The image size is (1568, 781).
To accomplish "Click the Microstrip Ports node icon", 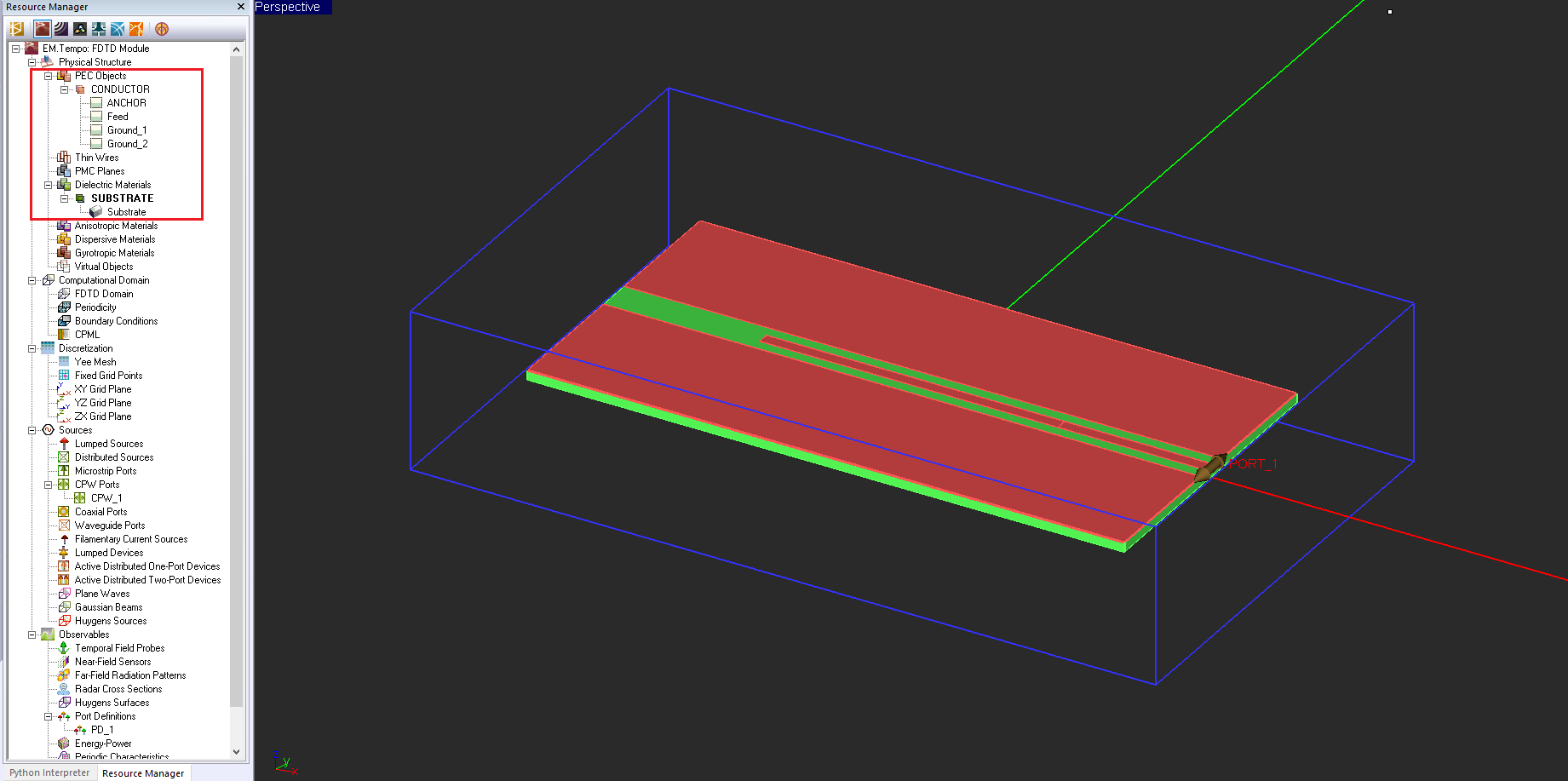I will [64, 471].
